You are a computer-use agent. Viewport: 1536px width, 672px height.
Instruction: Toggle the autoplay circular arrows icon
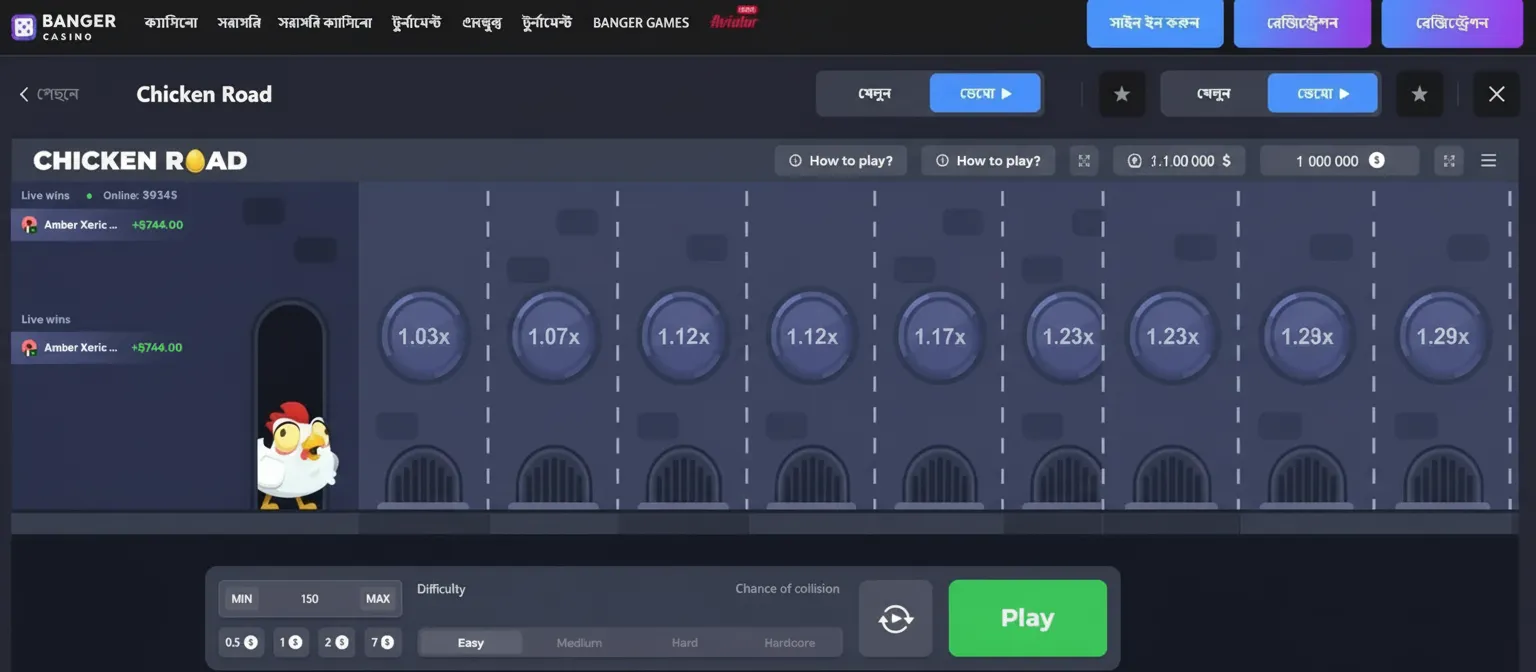tap(895, 619)
